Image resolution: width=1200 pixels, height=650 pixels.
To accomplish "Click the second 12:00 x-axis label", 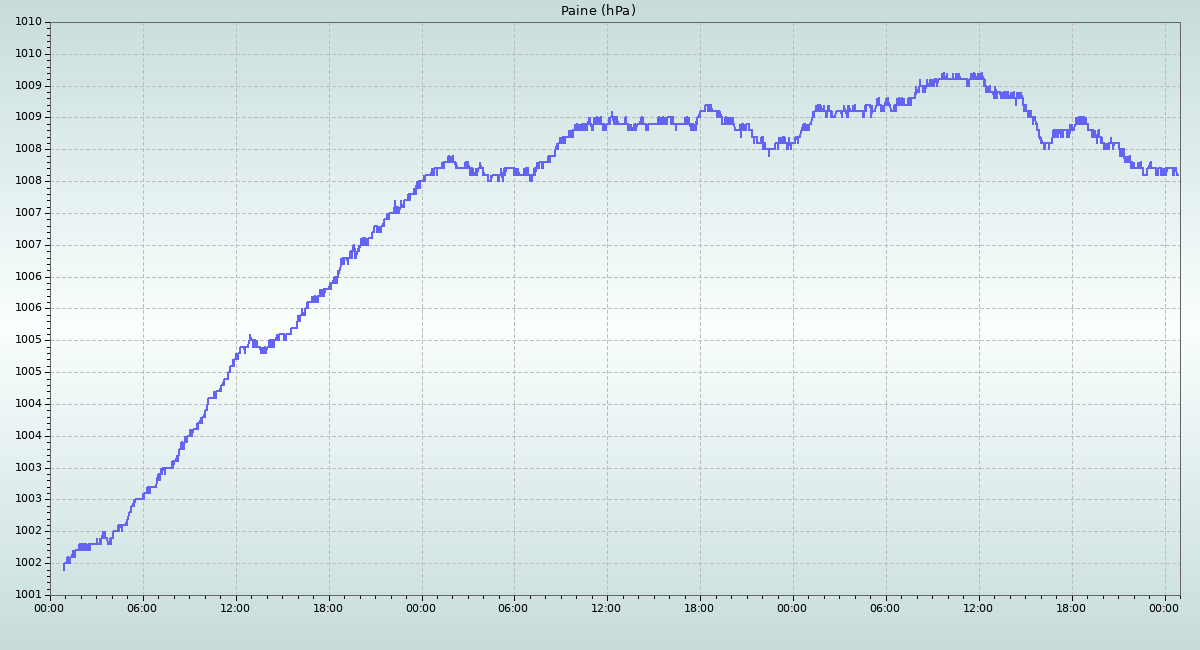I will [606, 607].
